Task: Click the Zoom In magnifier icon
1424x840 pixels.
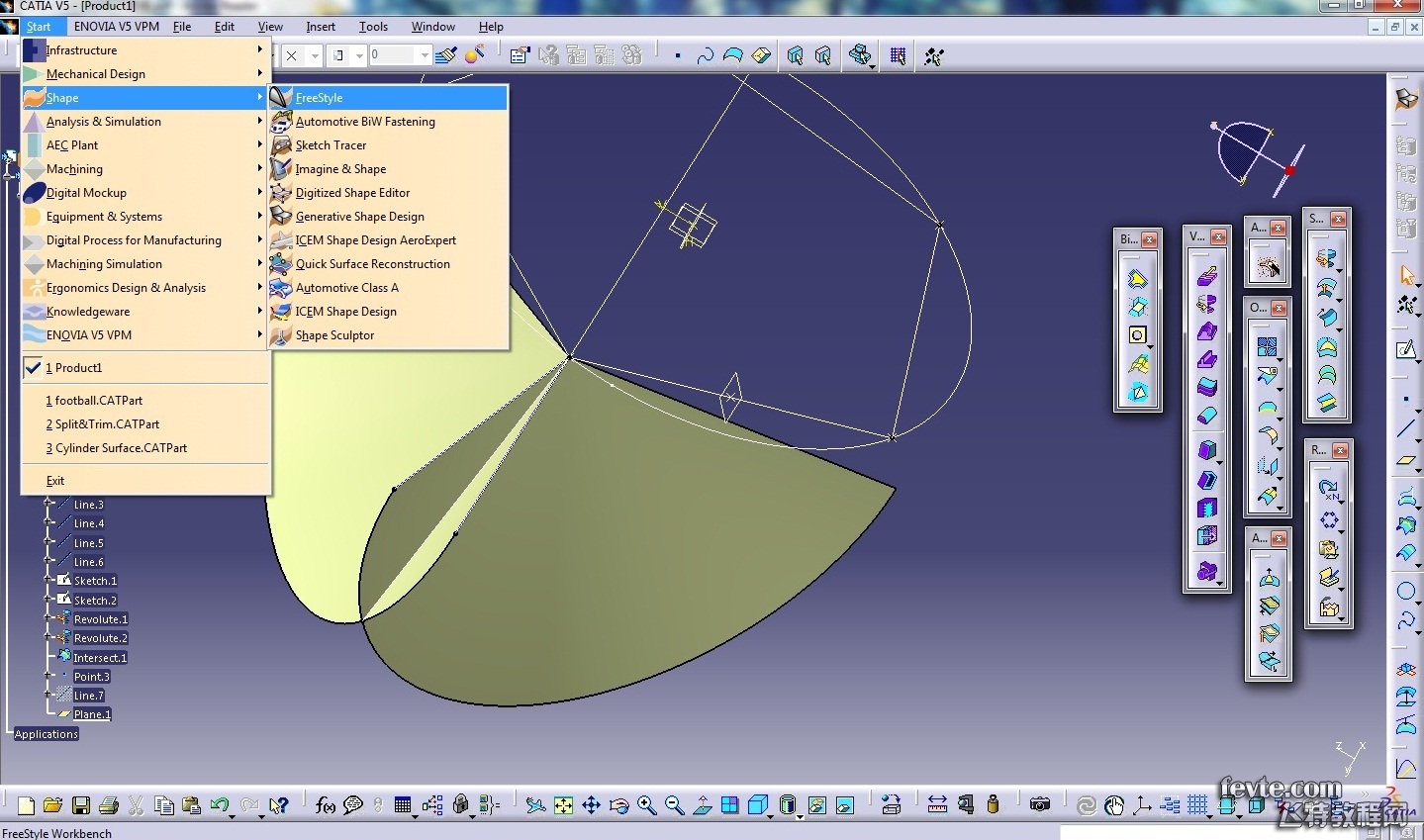Action: pos(646,805)
